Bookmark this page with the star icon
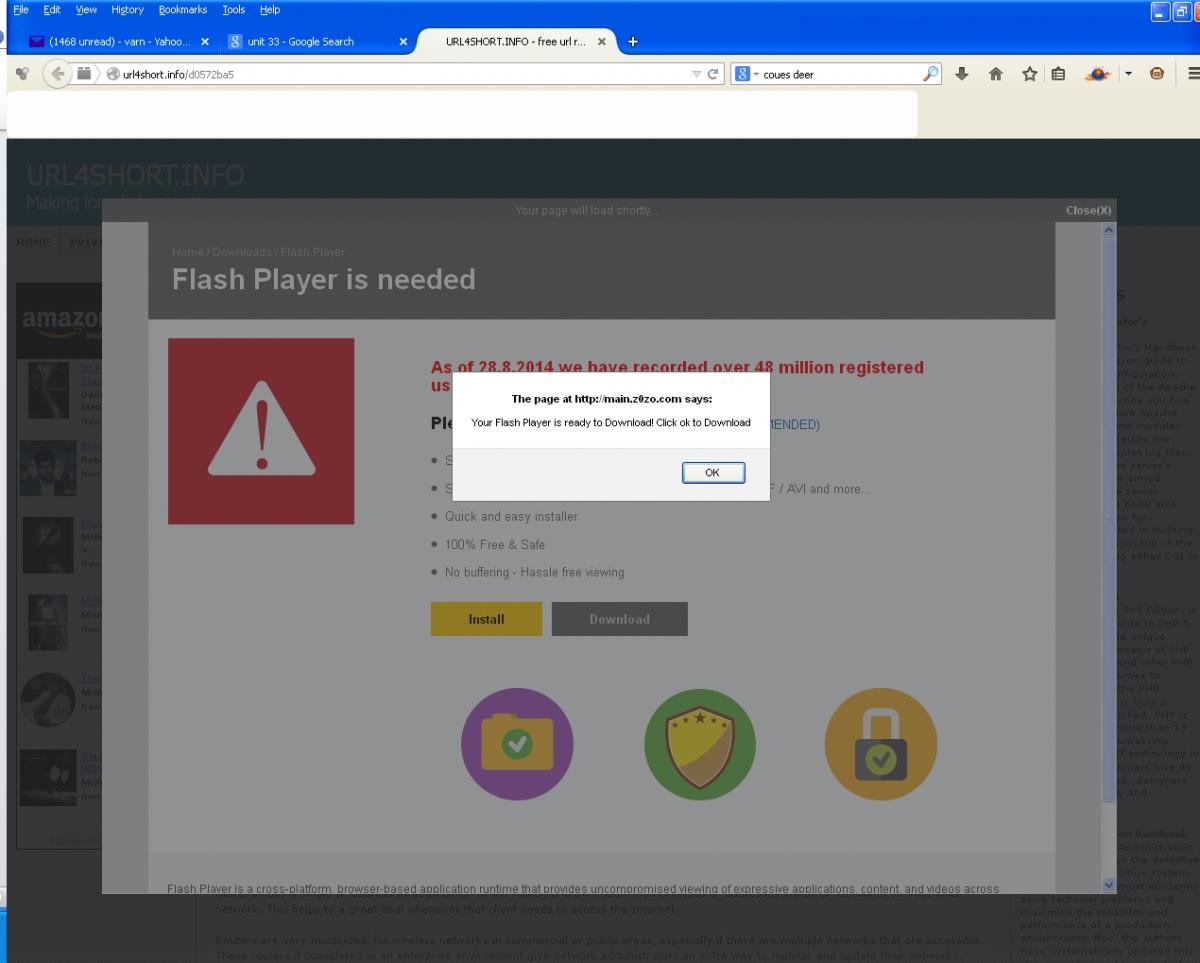Viewport: 1200px width, 963px height. click(x=1029, y=74)
